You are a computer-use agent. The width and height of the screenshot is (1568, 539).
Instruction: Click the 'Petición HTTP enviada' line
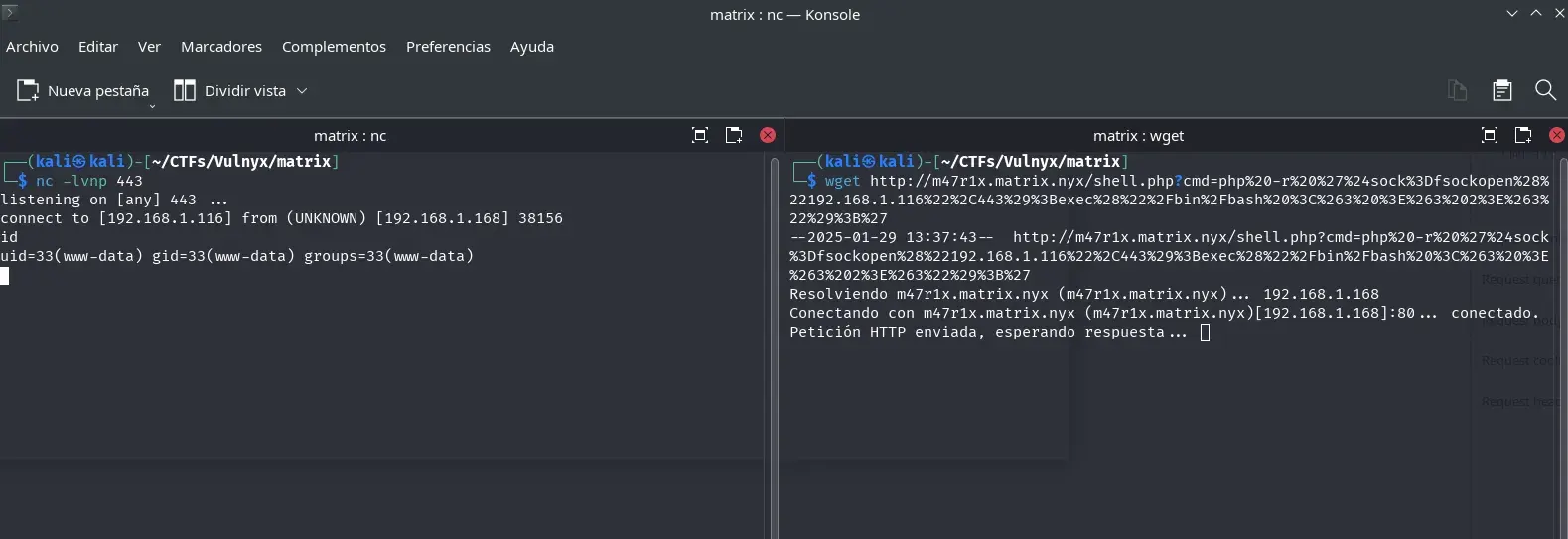(x=988, y=332)
